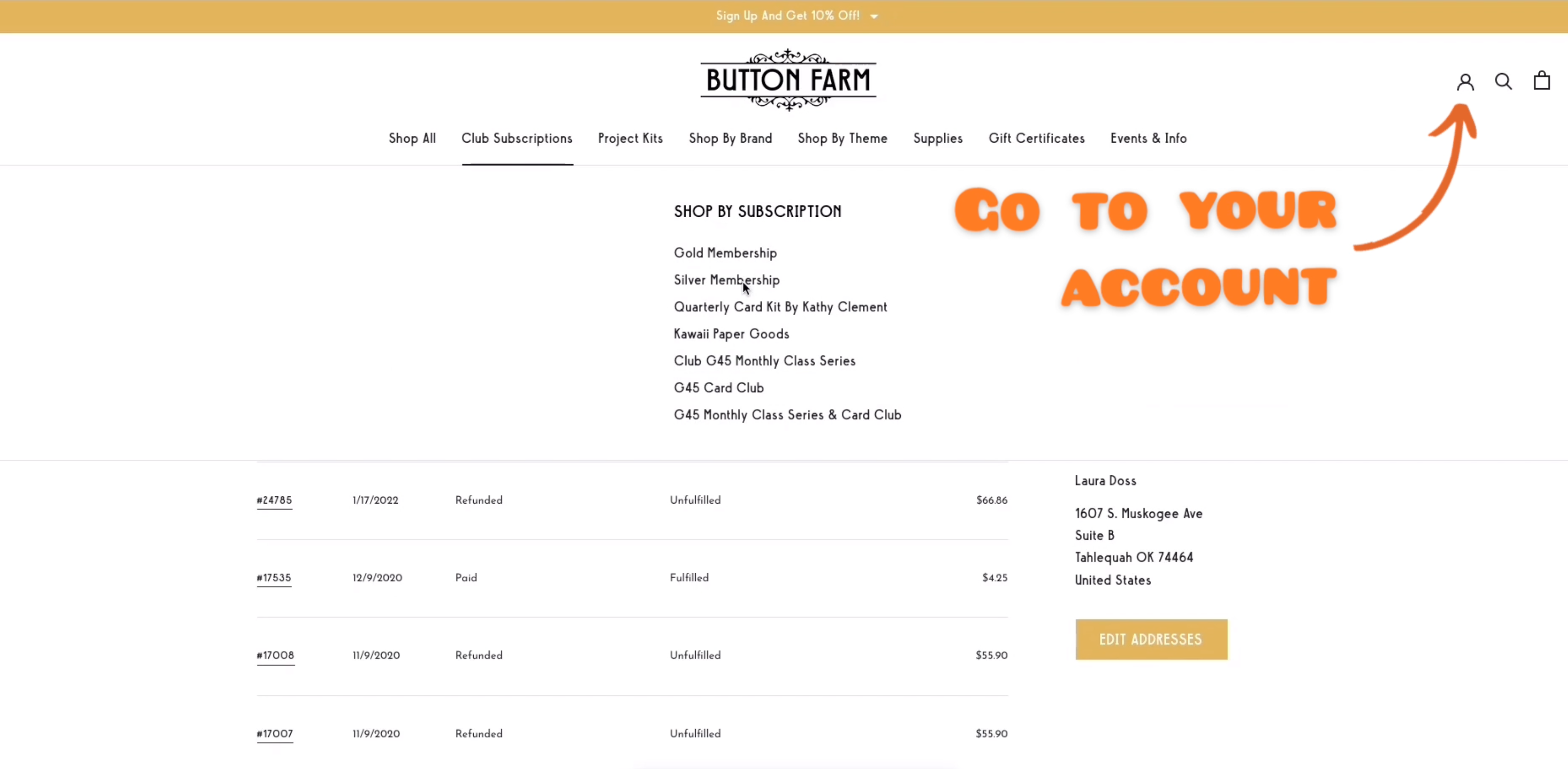The image size is (1568, 769).
Task: Open the account profile icon
Action: [1465, 82]
